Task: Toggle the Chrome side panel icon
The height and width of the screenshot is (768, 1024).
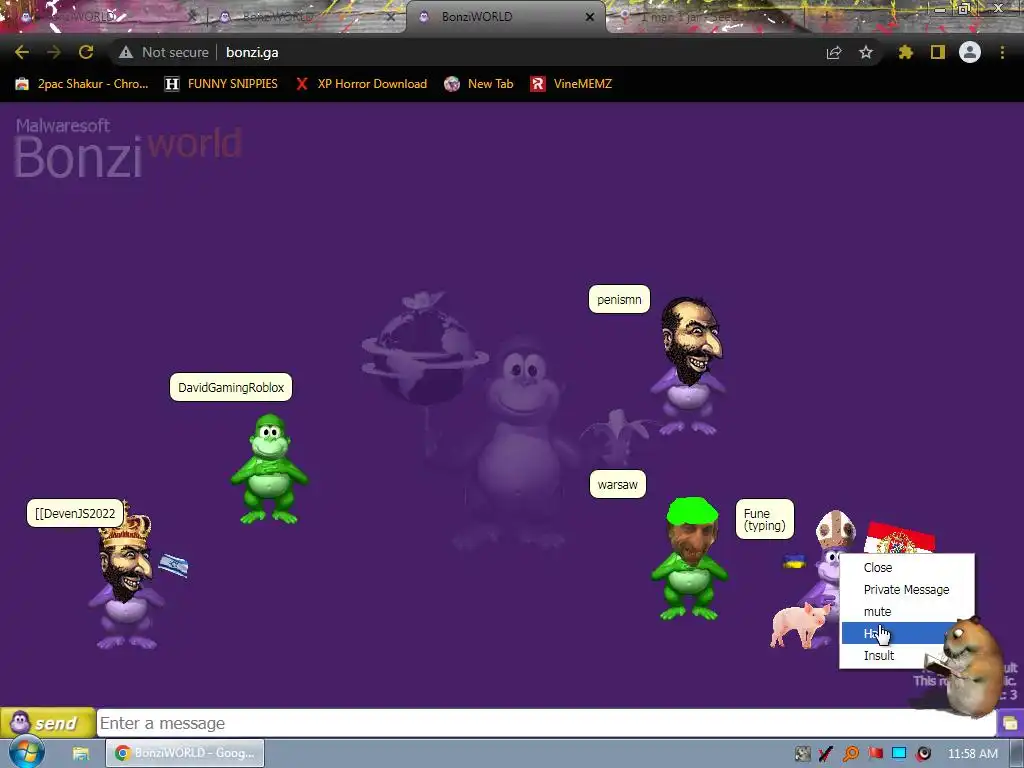Action: click(938, 52)
